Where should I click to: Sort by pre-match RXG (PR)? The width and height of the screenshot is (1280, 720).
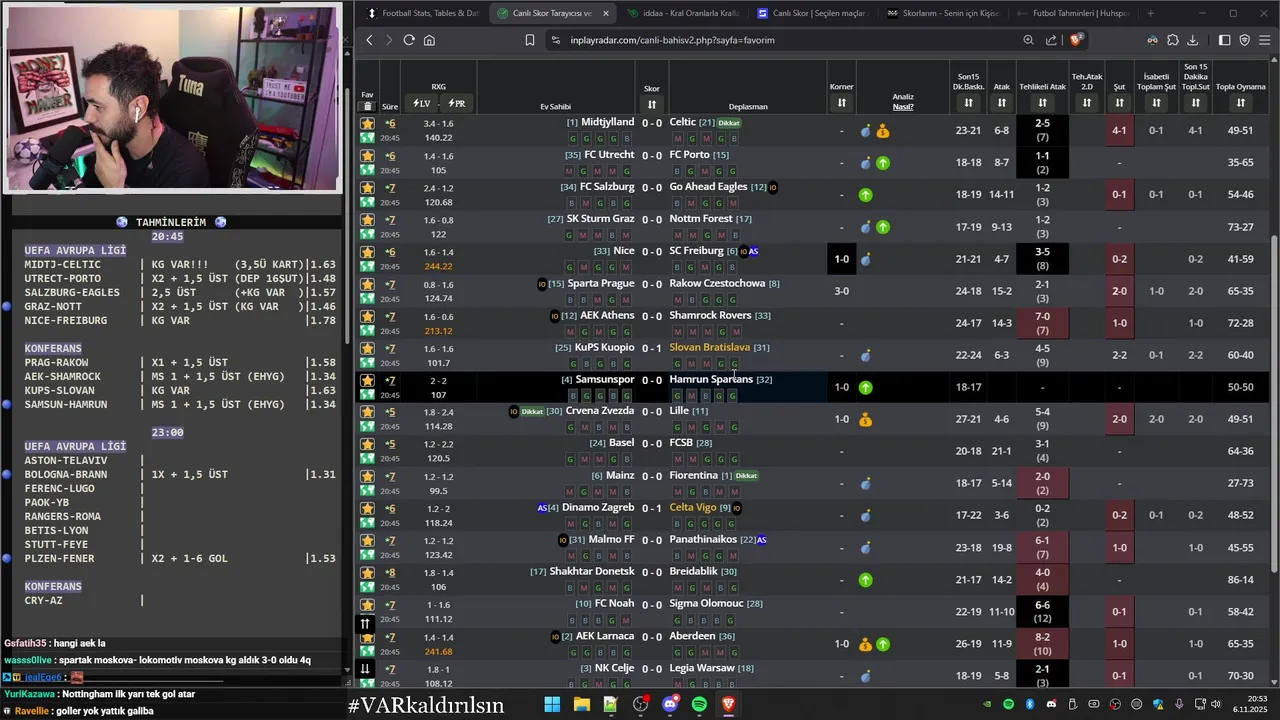coord(456,103)
